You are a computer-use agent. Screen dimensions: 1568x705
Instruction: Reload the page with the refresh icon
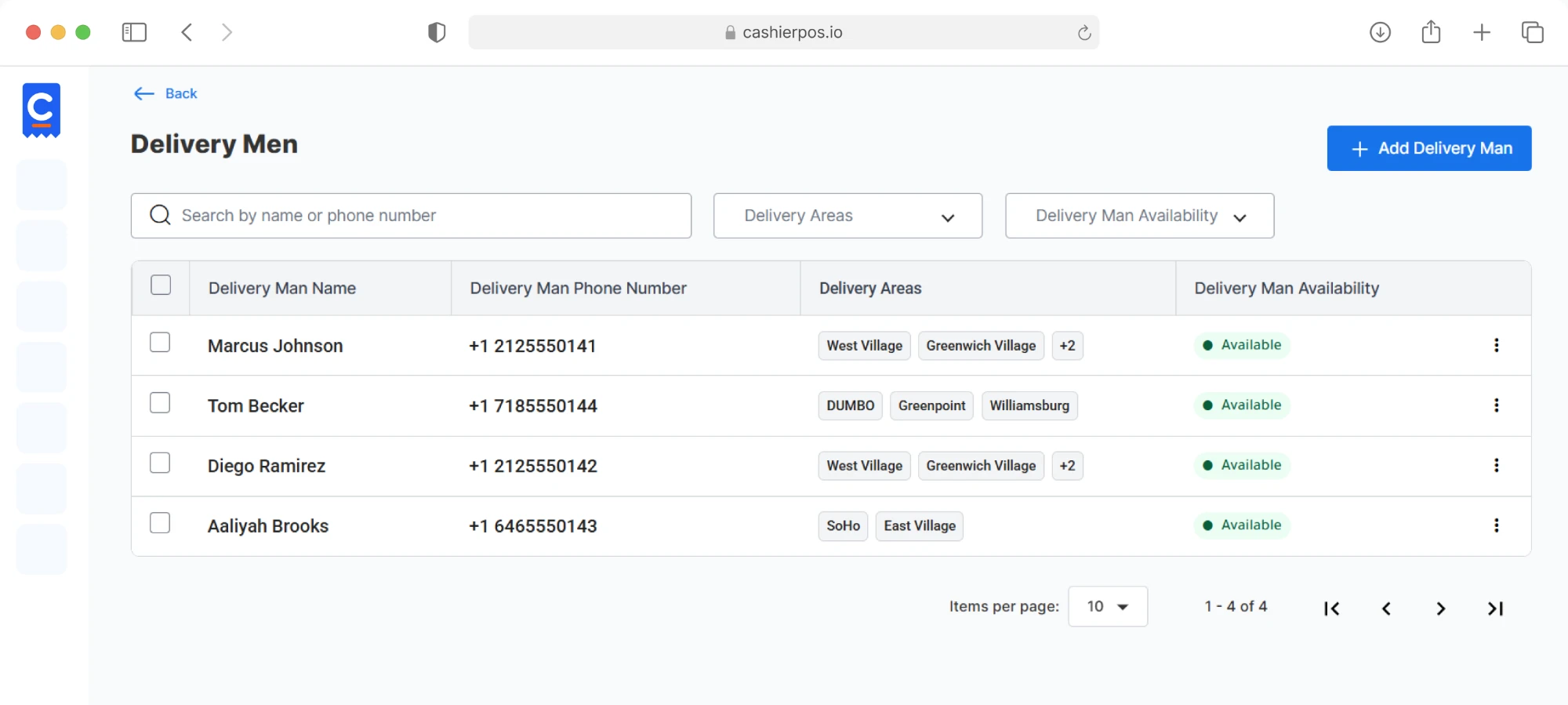(x=1084, y=32)
